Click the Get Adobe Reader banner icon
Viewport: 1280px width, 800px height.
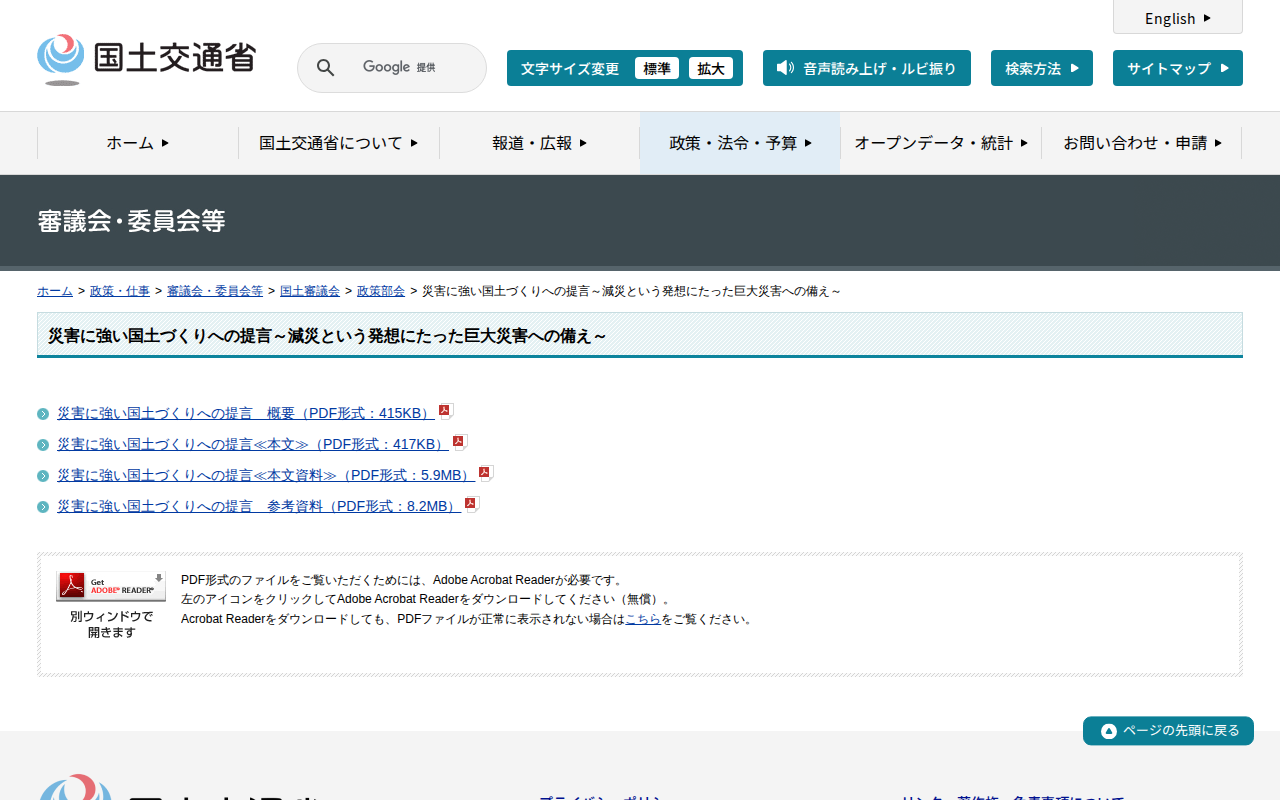[x=111, y=586]
